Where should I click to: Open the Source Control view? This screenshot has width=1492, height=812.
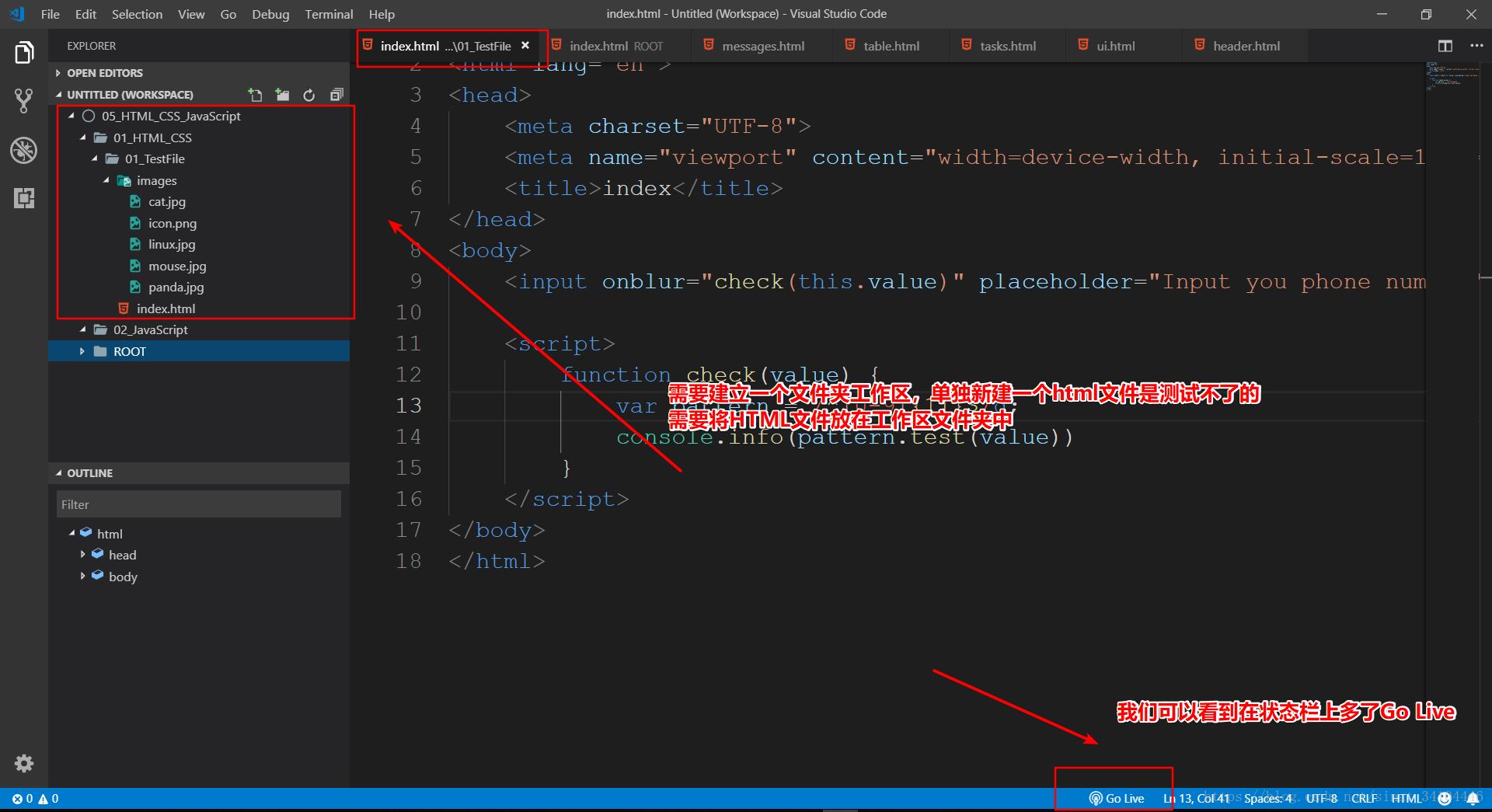[x=24, y=100]
